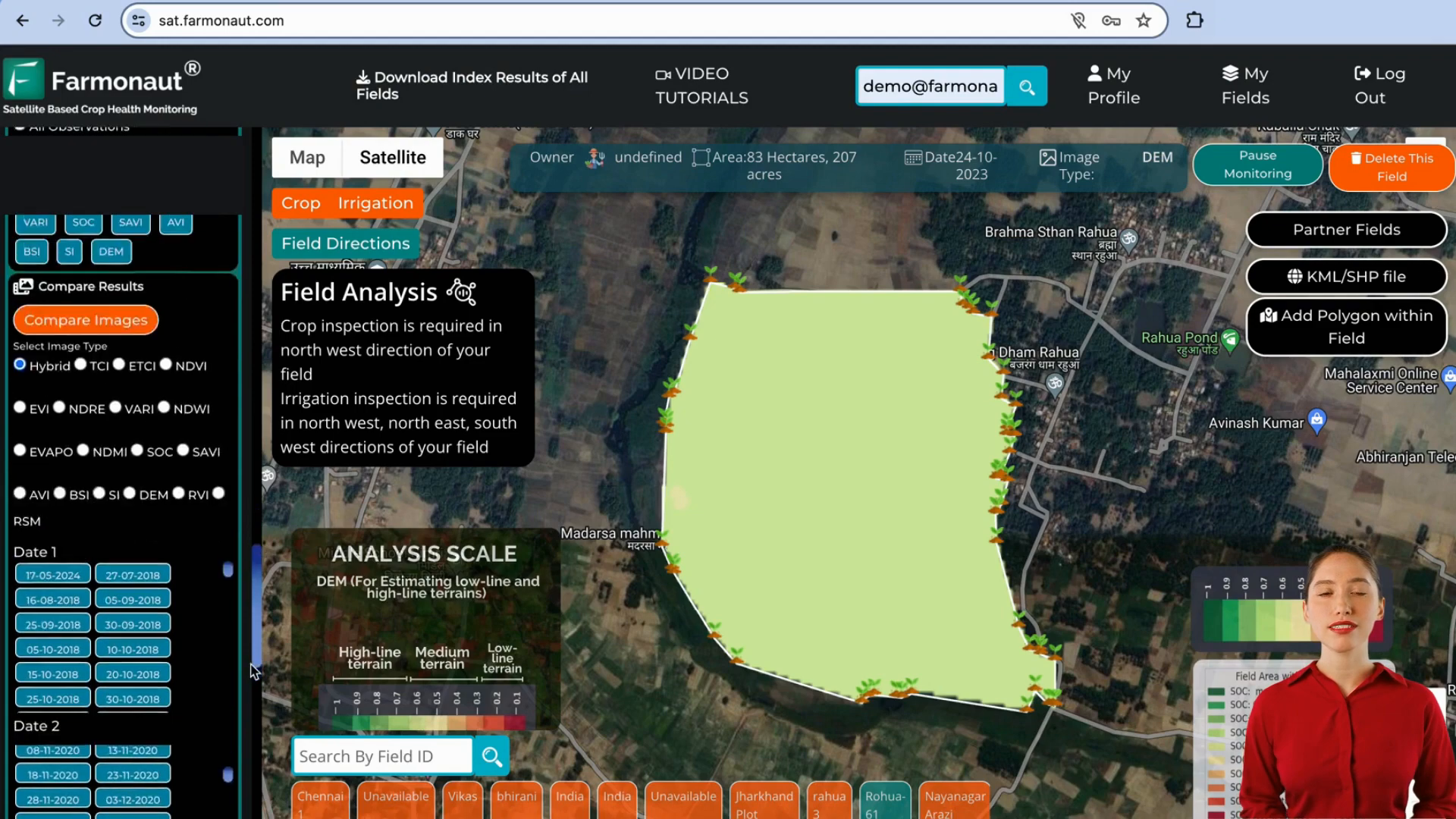This screenshot has width=1456, height=819.
Task: Click Avinash Kumar blue map pin
Action: coord(1317,420)
